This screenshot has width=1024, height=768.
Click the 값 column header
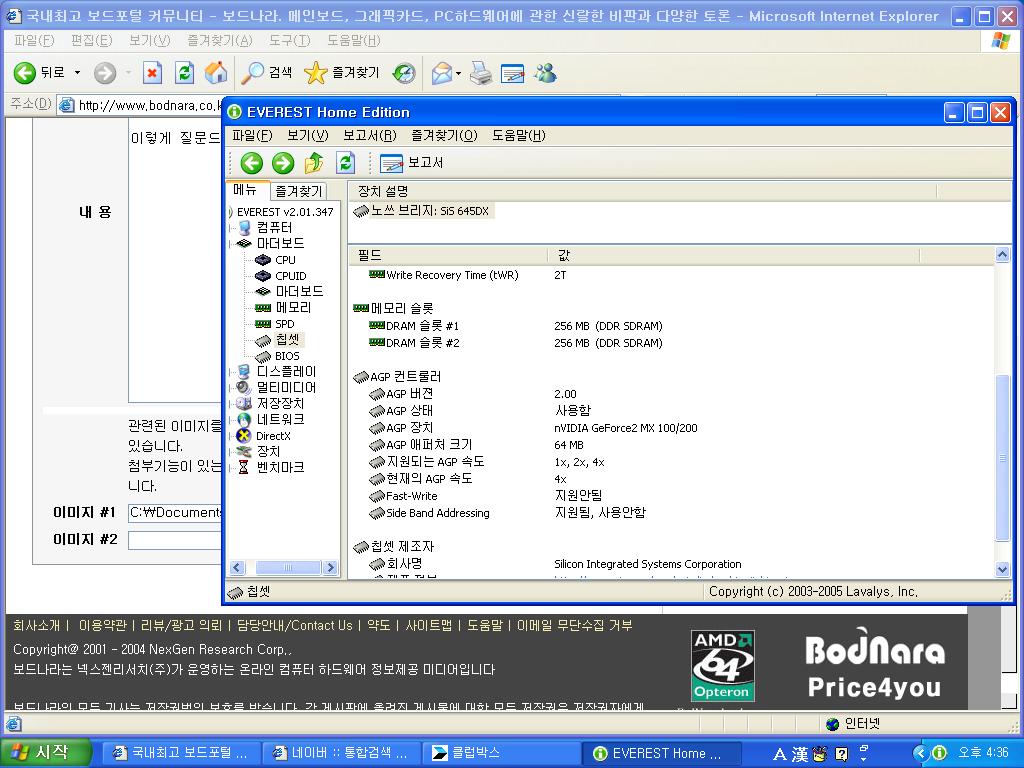tap(734, 255)
